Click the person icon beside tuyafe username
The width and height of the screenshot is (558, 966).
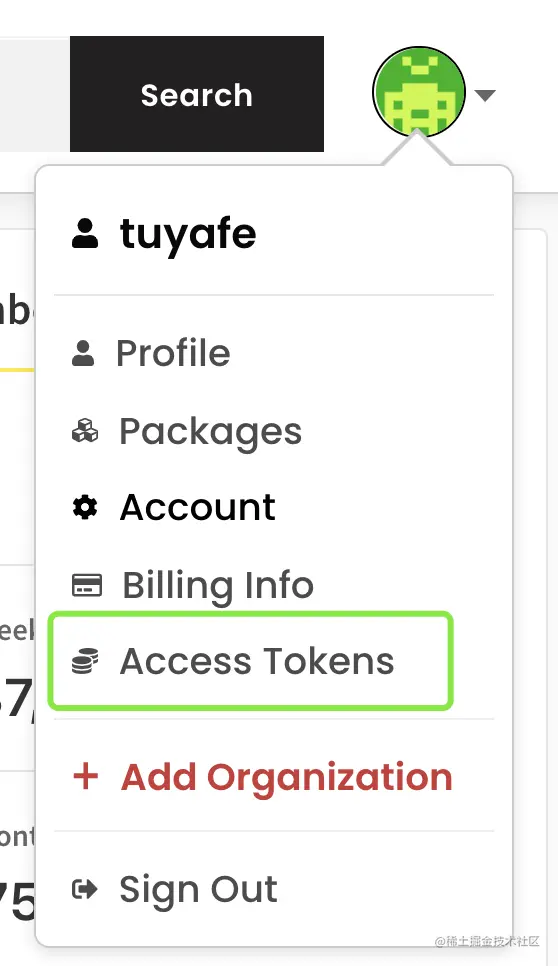84,233
